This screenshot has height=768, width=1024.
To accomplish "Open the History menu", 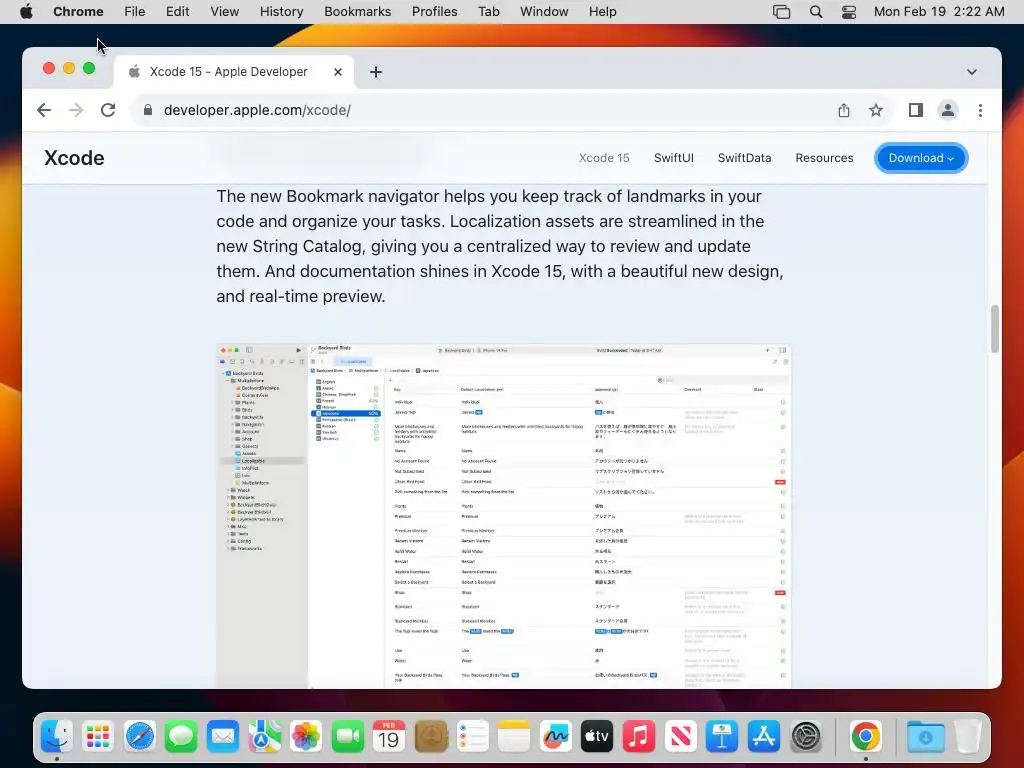I will tap(281, 12).
